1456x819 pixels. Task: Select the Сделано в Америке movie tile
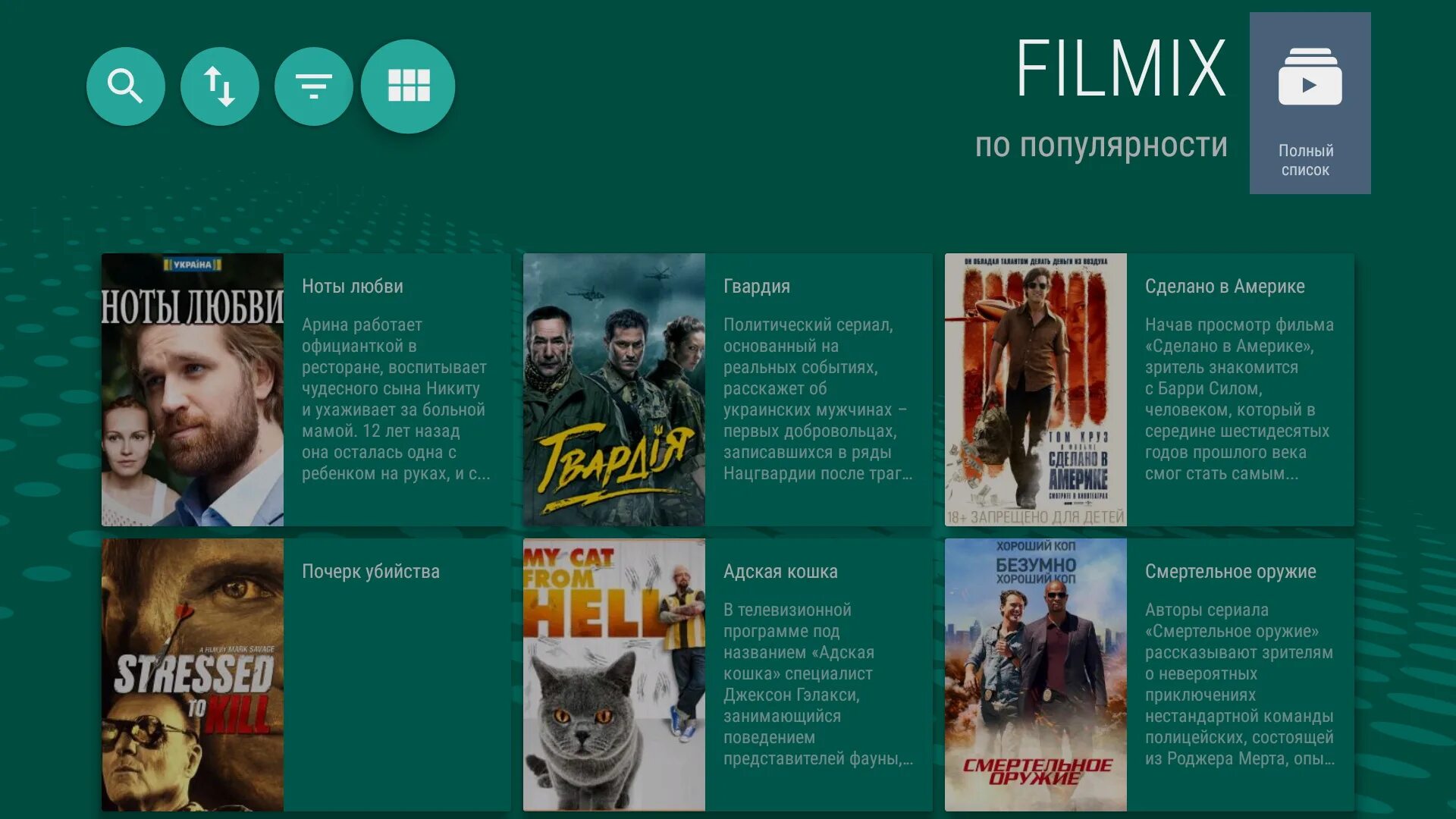[1148, 389]
